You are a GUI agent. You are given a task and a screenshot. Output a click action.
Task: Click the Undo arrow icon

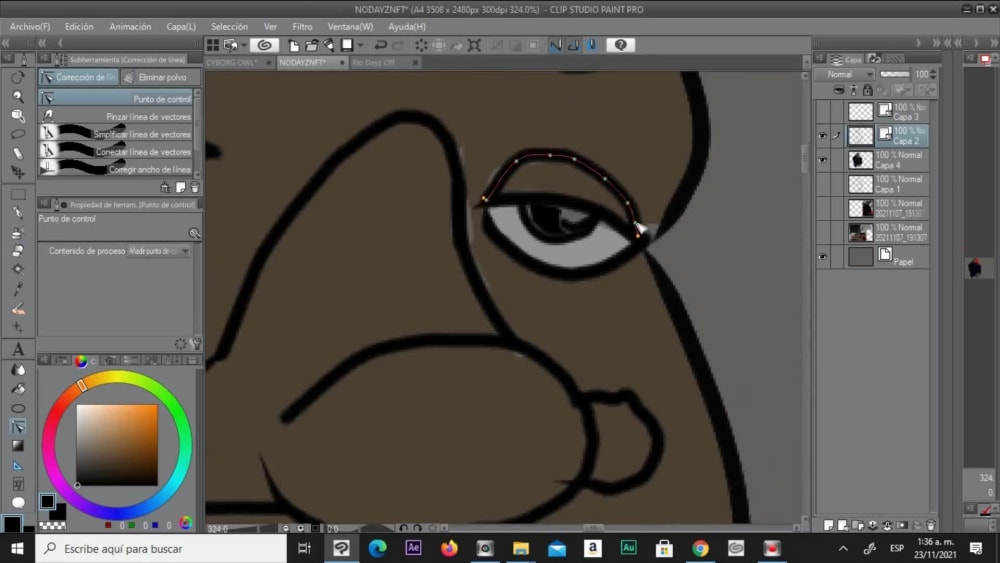pos(381,45)
